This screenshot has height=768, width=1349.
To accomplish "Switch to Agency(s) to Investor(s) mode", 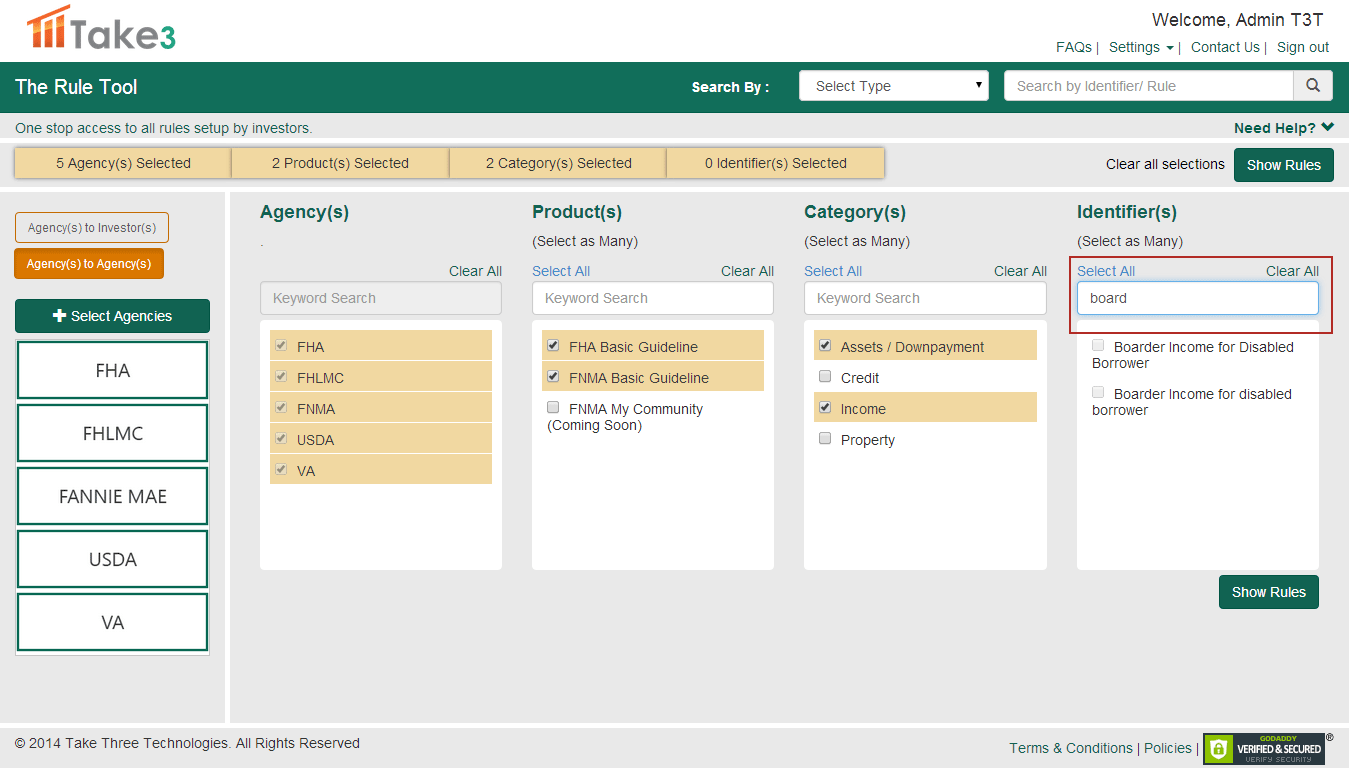I will (92, 228).
